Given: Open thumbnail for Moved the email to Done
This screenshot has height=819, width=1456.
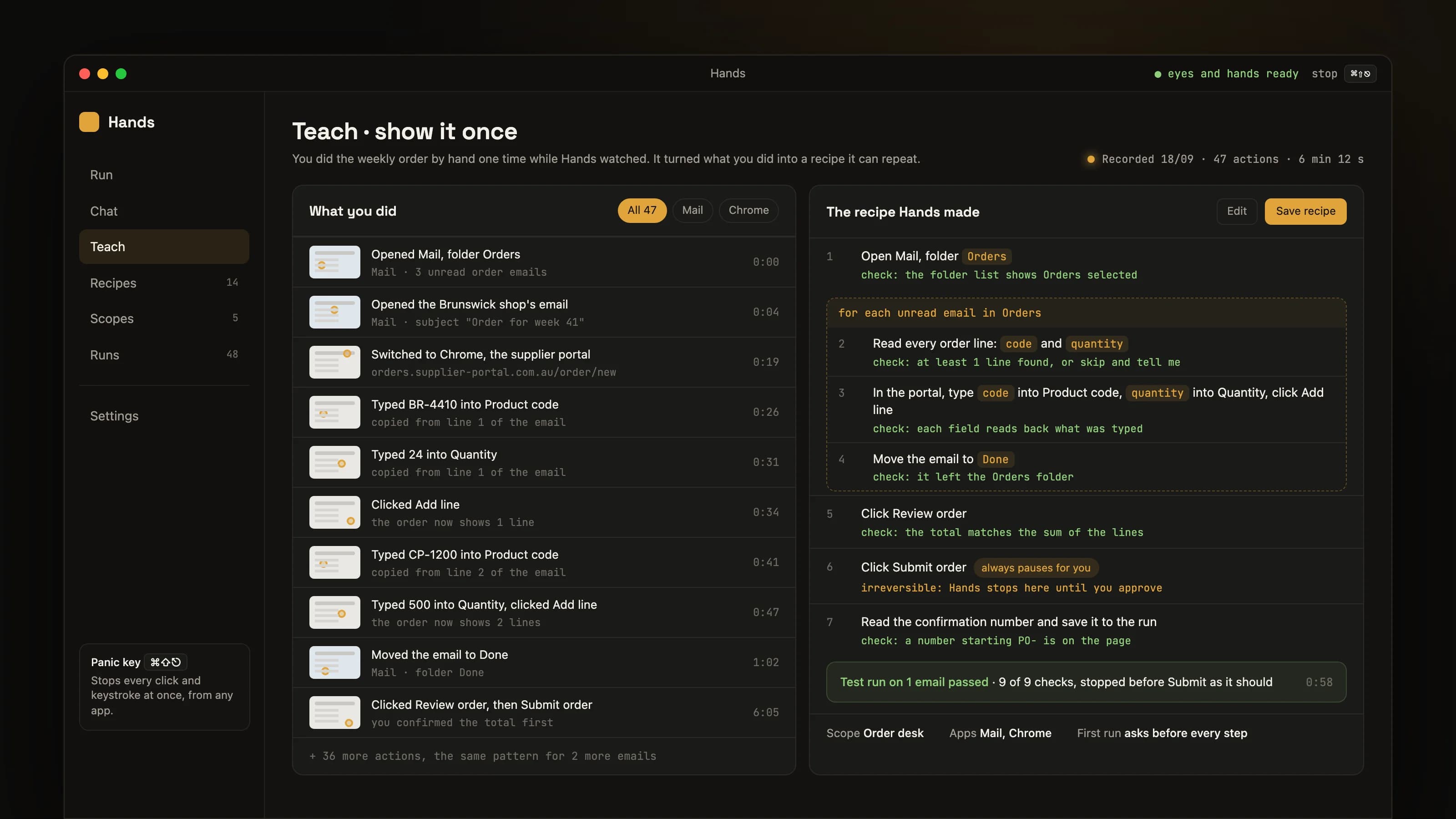Looking at the screenshot, I should [334, 662].
